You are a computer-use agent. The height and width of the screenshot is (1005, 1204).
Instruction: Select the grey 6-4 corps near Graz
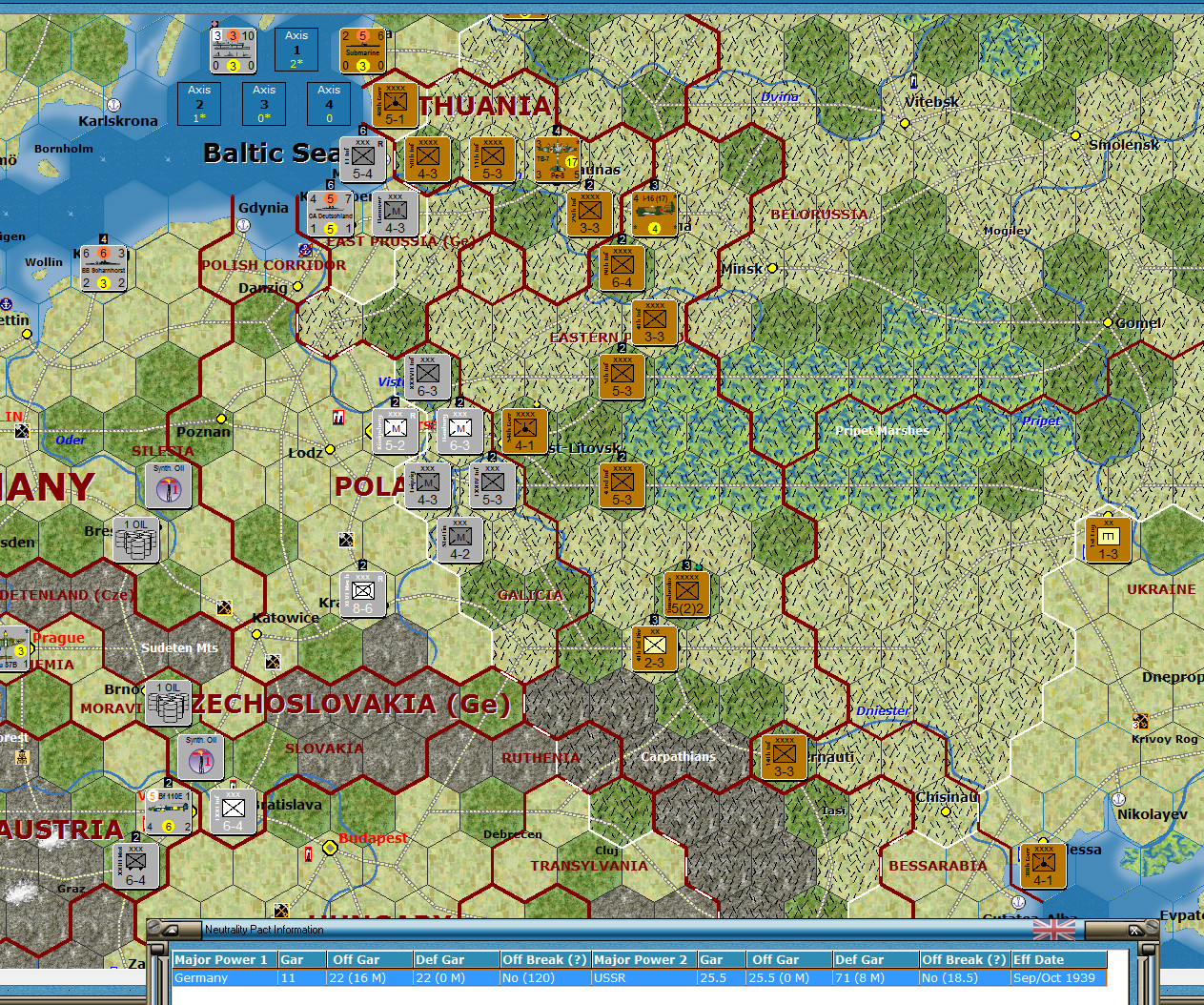click(x=136, y=866)
